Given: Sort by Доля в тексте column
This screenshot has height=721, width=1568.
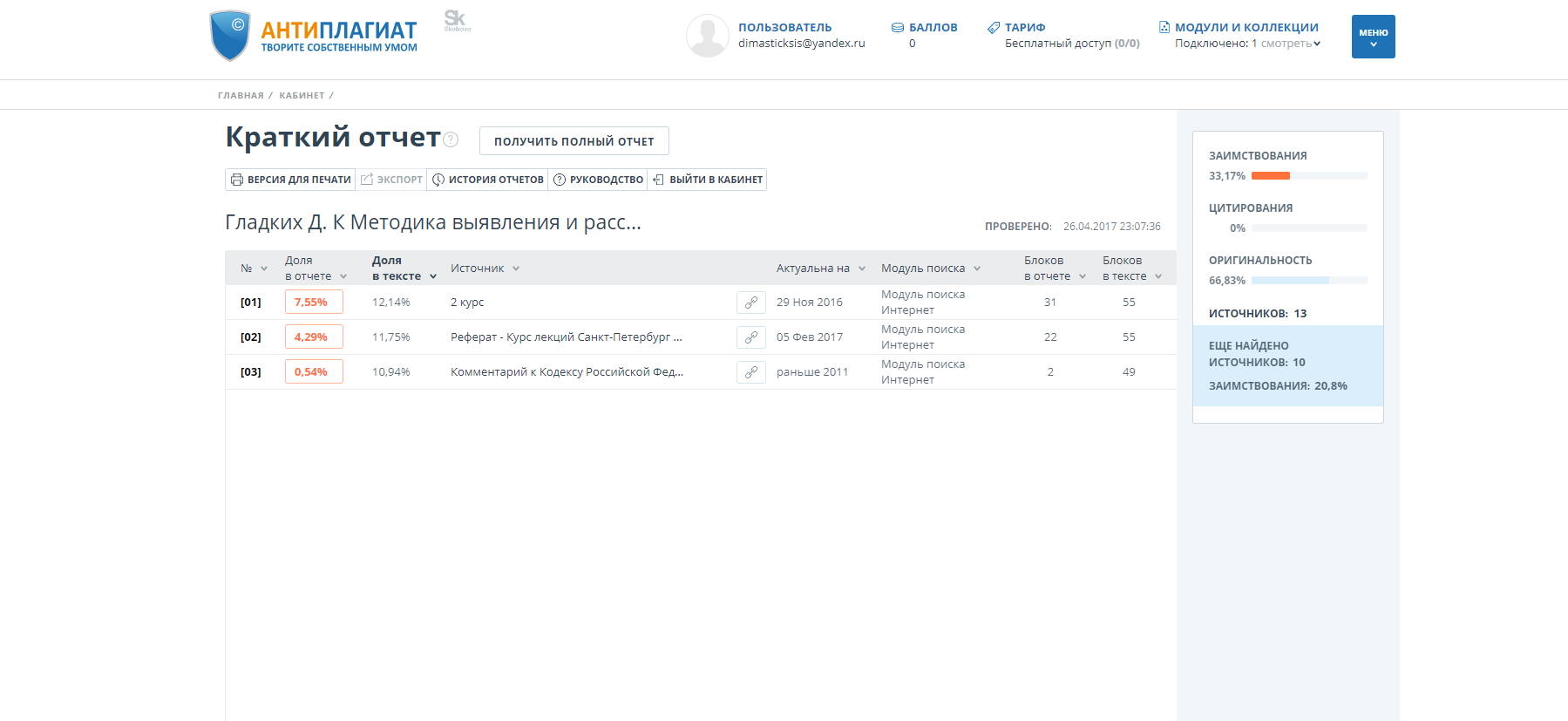Looking at the screenshot, I should 404,269.
